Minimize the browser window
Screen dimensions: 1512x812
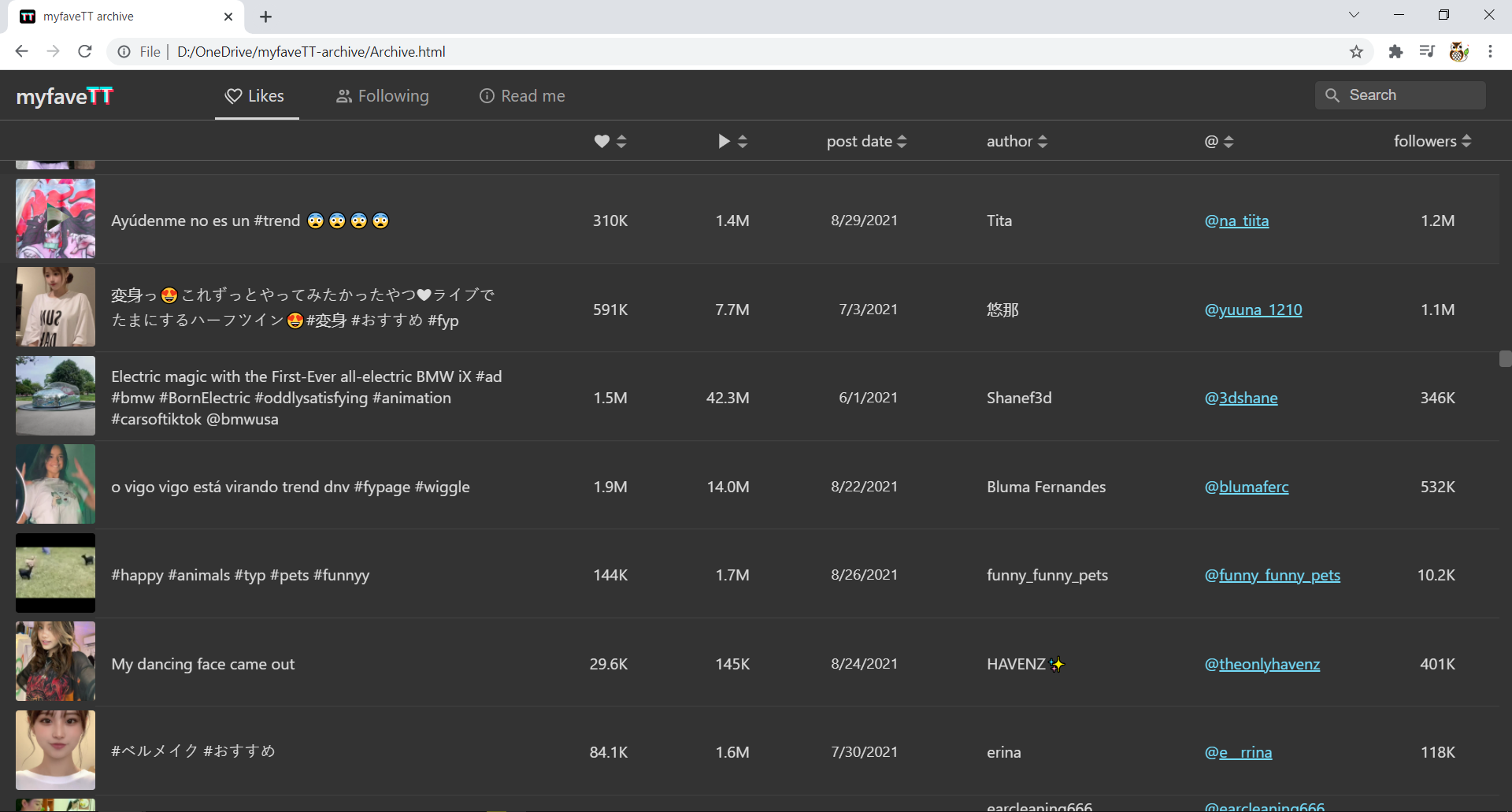1399,15
